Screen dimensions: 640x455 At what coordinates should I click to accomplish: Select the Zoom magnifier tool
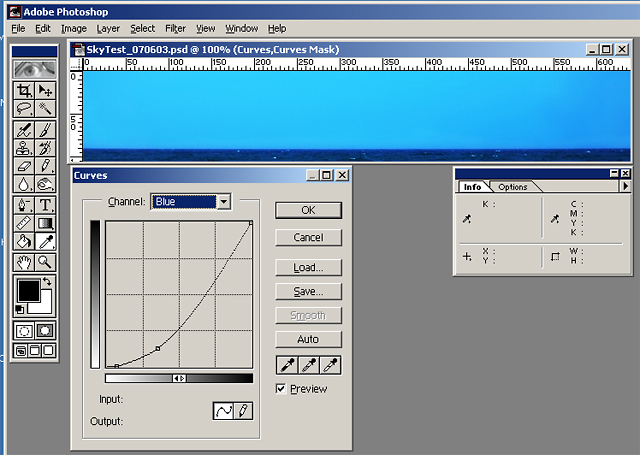pos(45,262)
